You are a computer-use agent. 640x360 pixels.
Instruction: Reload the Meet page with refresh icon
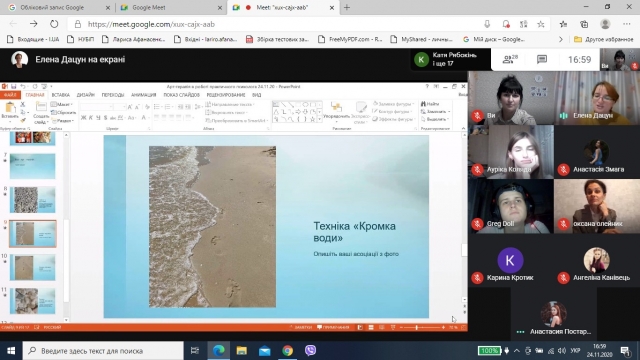[x=54, y=24]
